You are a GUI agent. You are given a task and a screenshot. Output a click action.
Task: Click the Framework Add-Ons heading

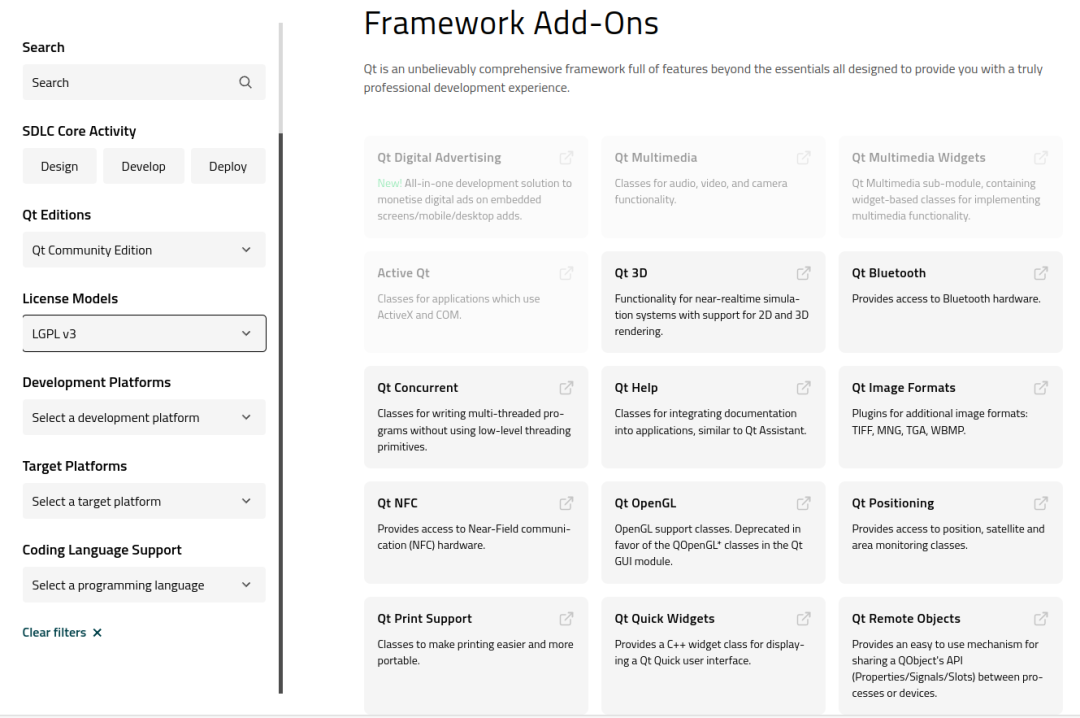point(511,23)
